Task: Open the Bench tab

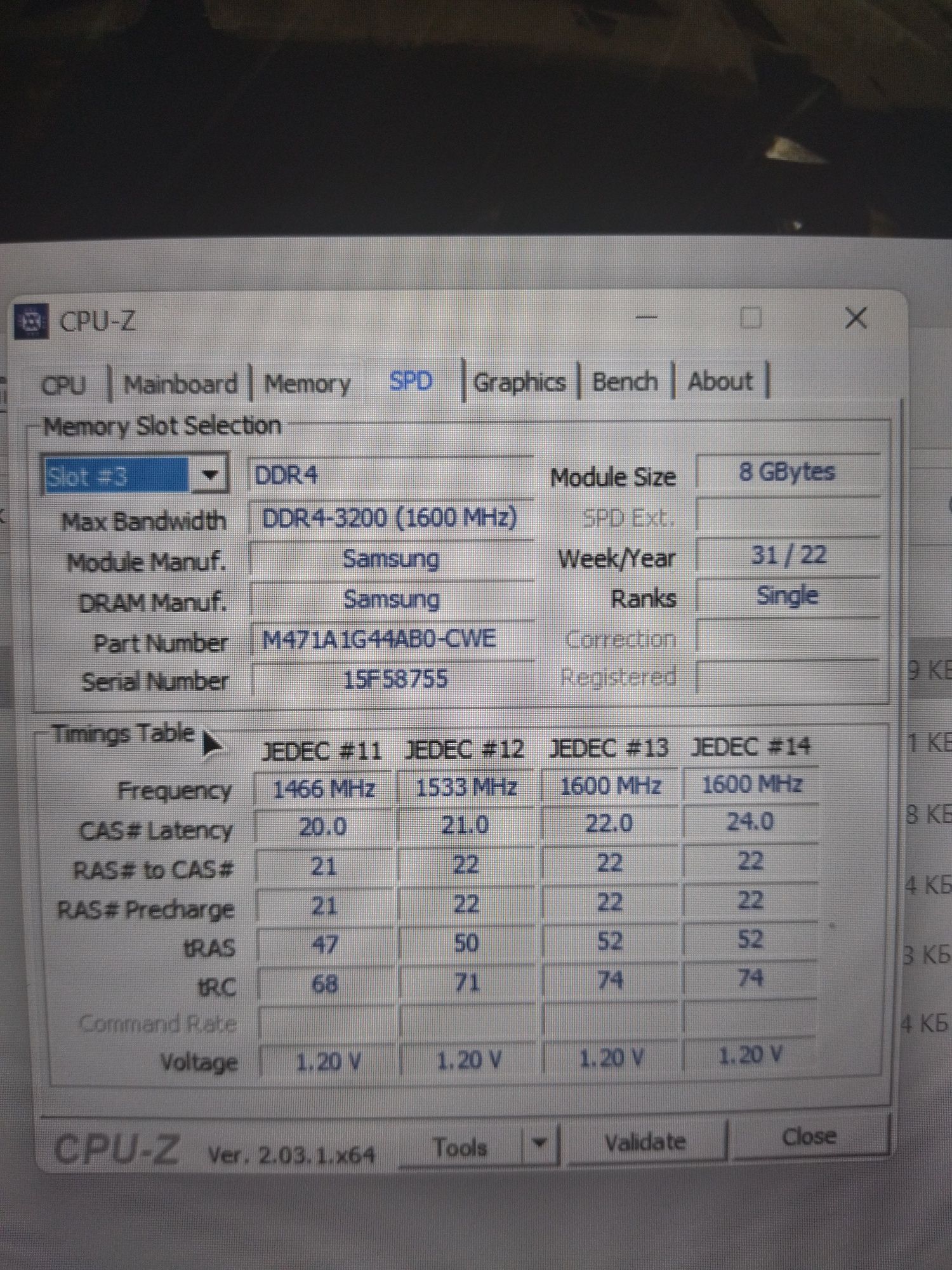Action: [x=625, y=382]
